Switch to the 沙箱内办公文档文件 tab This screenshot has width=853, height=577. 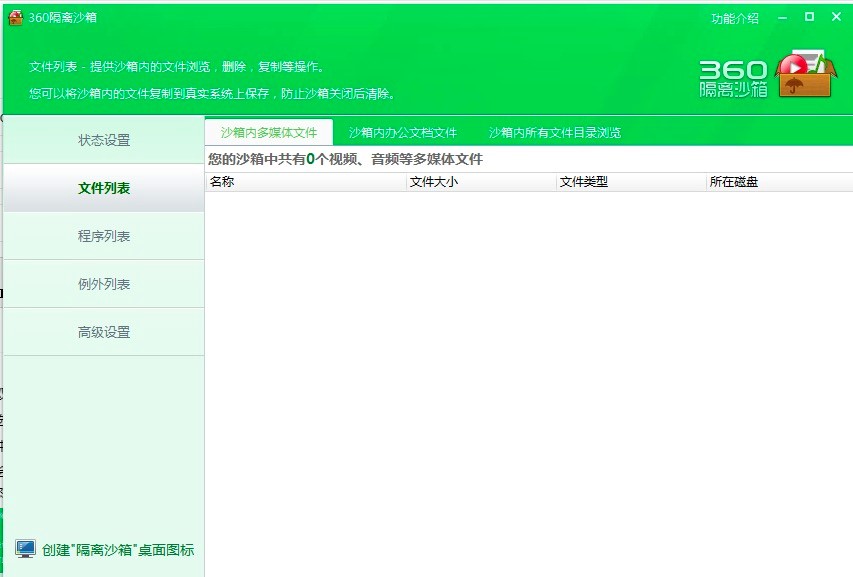tap(402, 132)
